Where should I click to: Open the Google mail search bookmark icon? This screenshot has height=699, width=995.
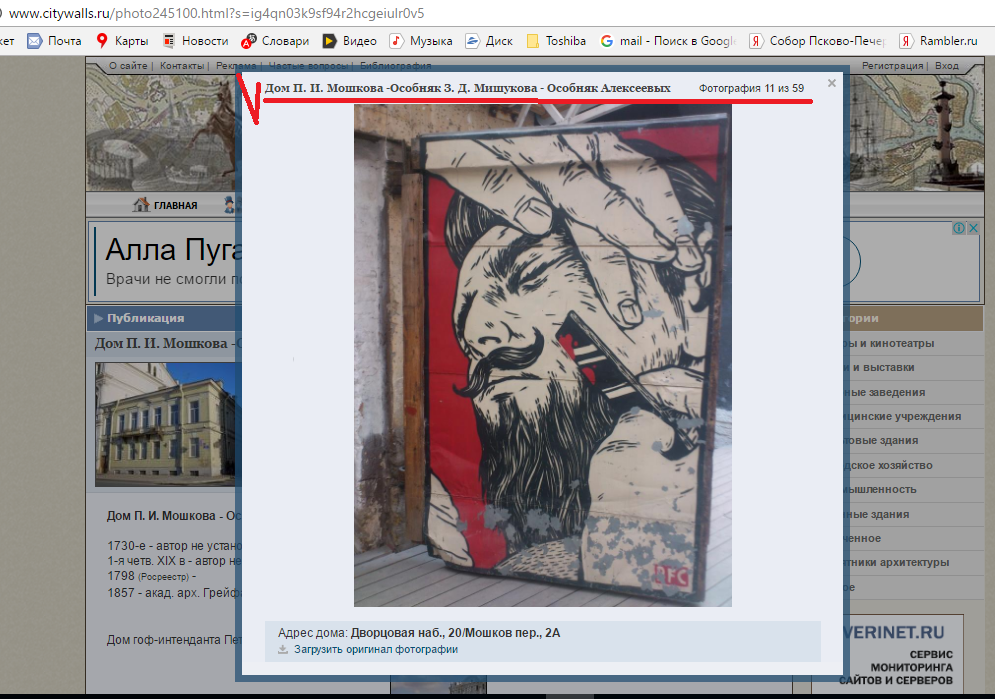point(607,41)
